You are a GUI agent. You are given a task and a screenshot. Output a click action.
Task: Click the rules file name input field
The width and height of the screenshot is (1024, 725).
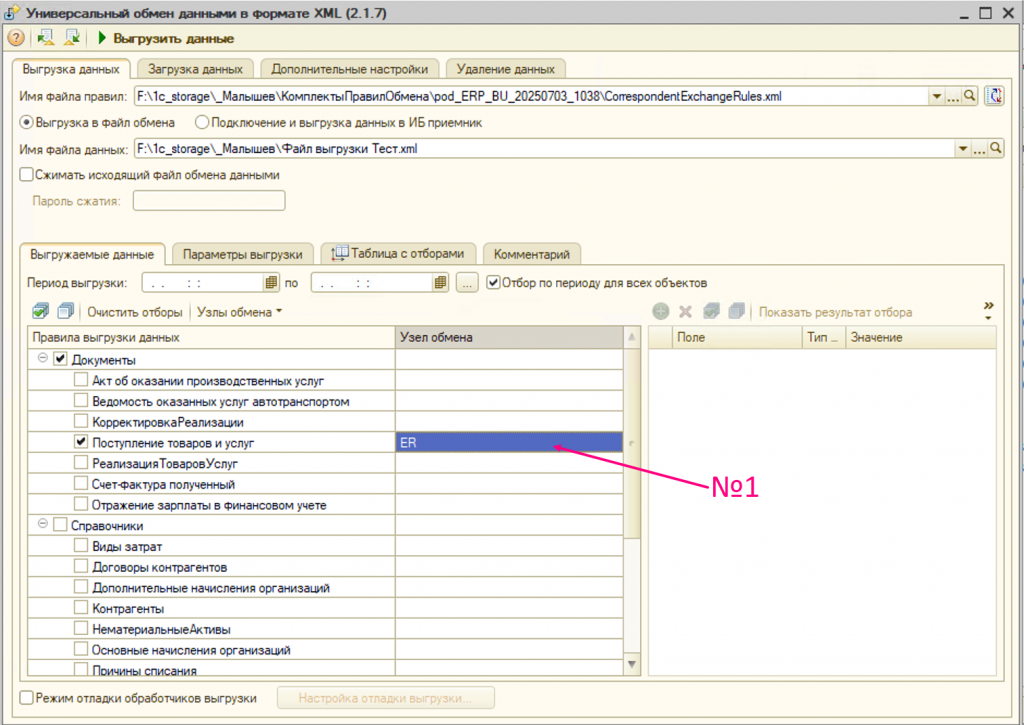coord(532,96)
